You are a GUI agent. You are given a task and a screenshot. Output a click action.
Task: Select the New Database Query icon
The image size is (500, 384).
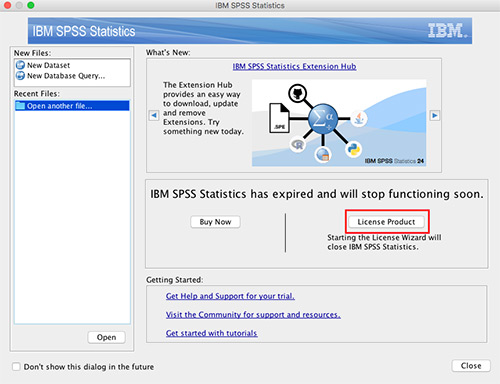[x=20, y=76]
